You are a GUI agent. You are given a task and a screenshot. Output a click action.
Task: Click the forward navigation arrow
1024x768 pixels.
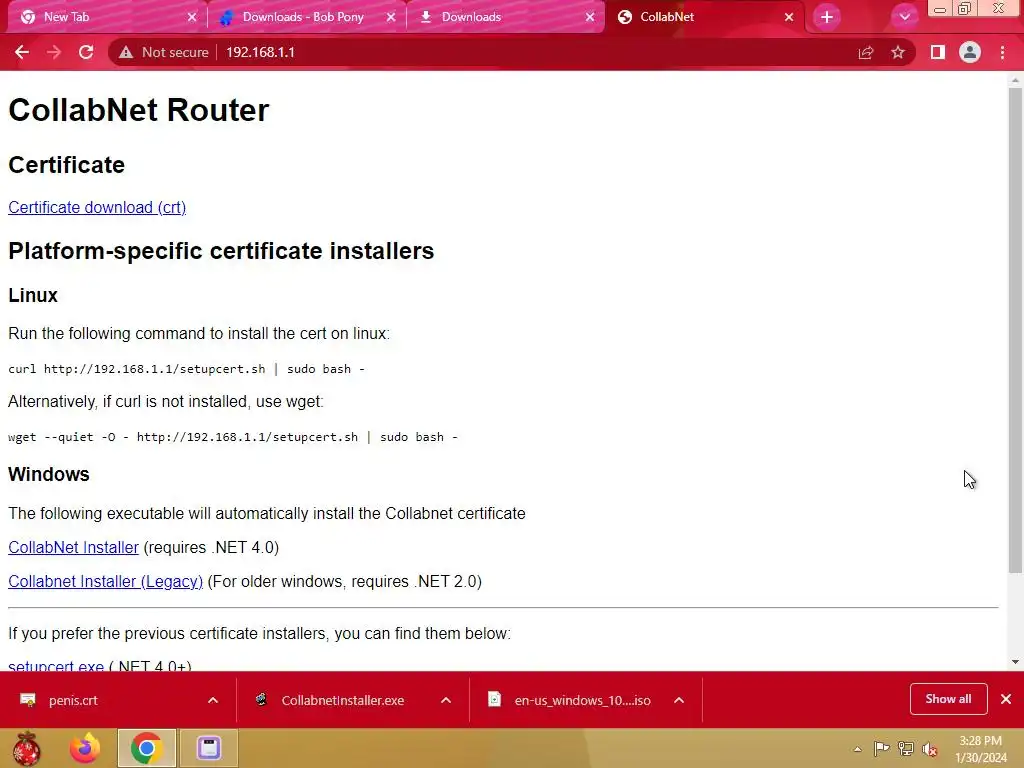[x=54, y=52]
